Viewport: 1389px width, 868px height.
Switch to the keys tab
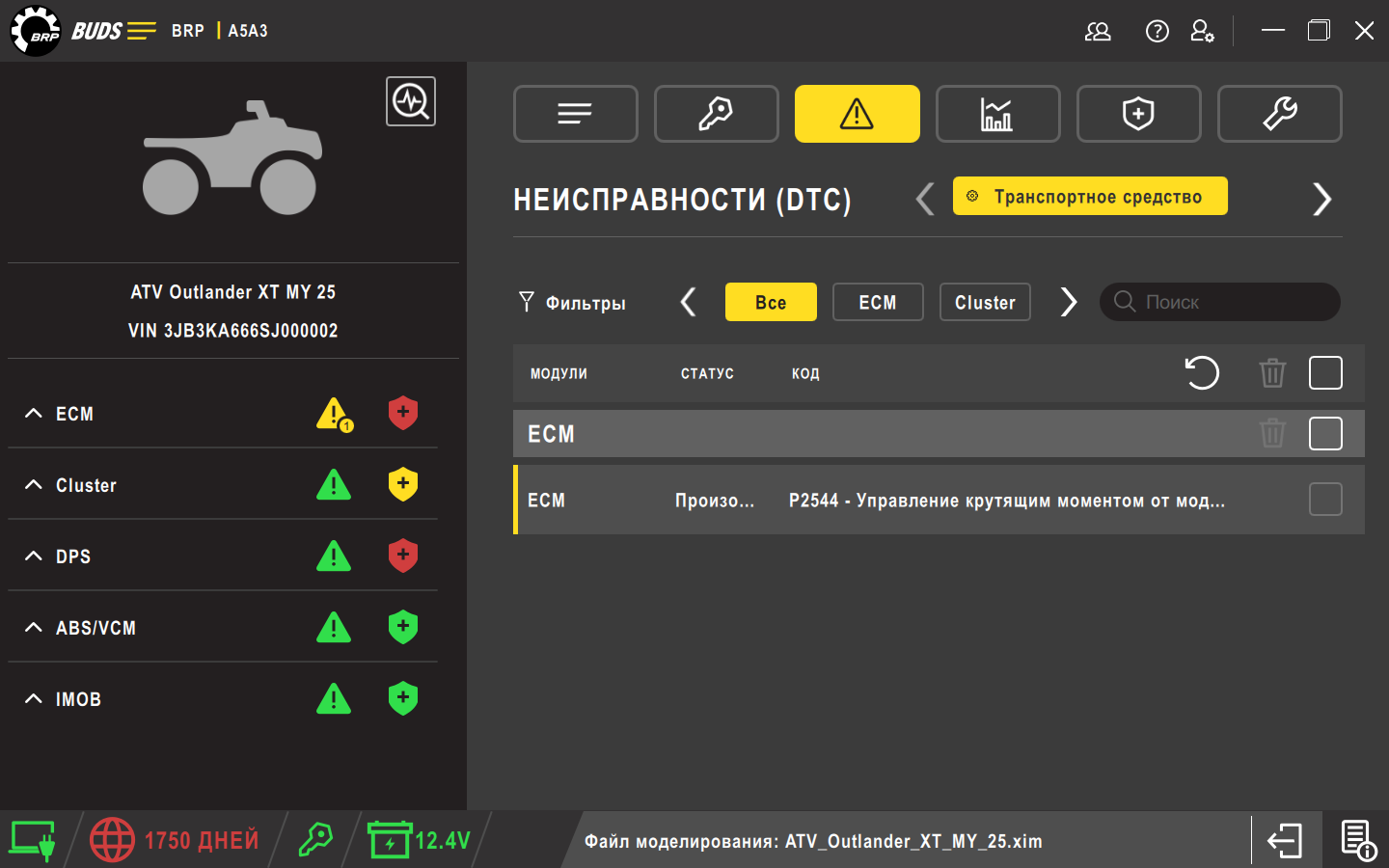pyautogui.click(x=717, y=114)
